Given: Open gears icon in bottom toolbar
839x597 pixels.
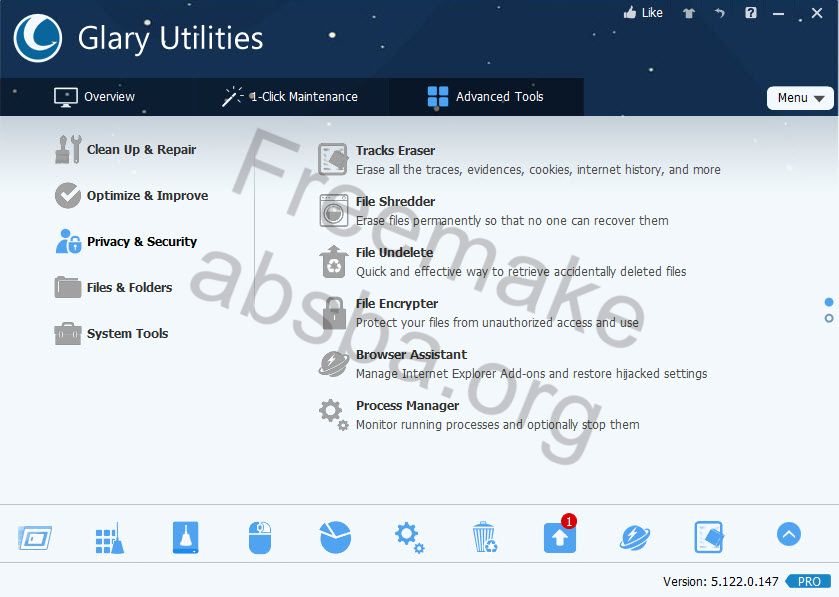Looking at the screenshot, I should (x=410, y=537).
